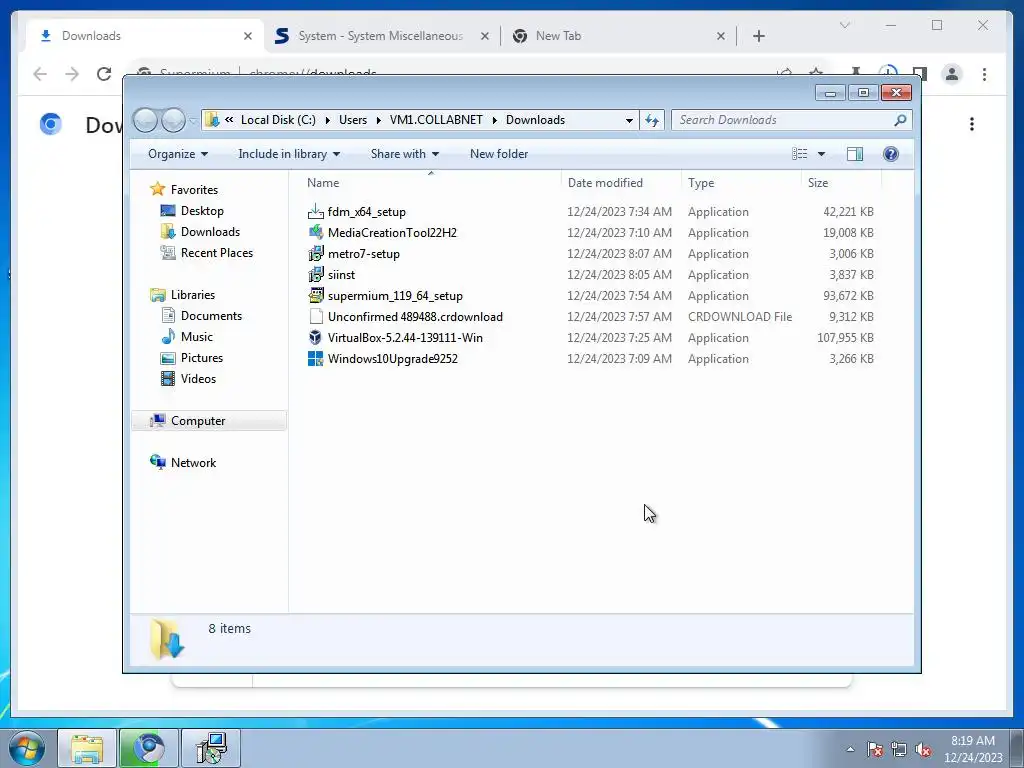
Task: Open the browser tab search chevron
Action: (844, 25)
